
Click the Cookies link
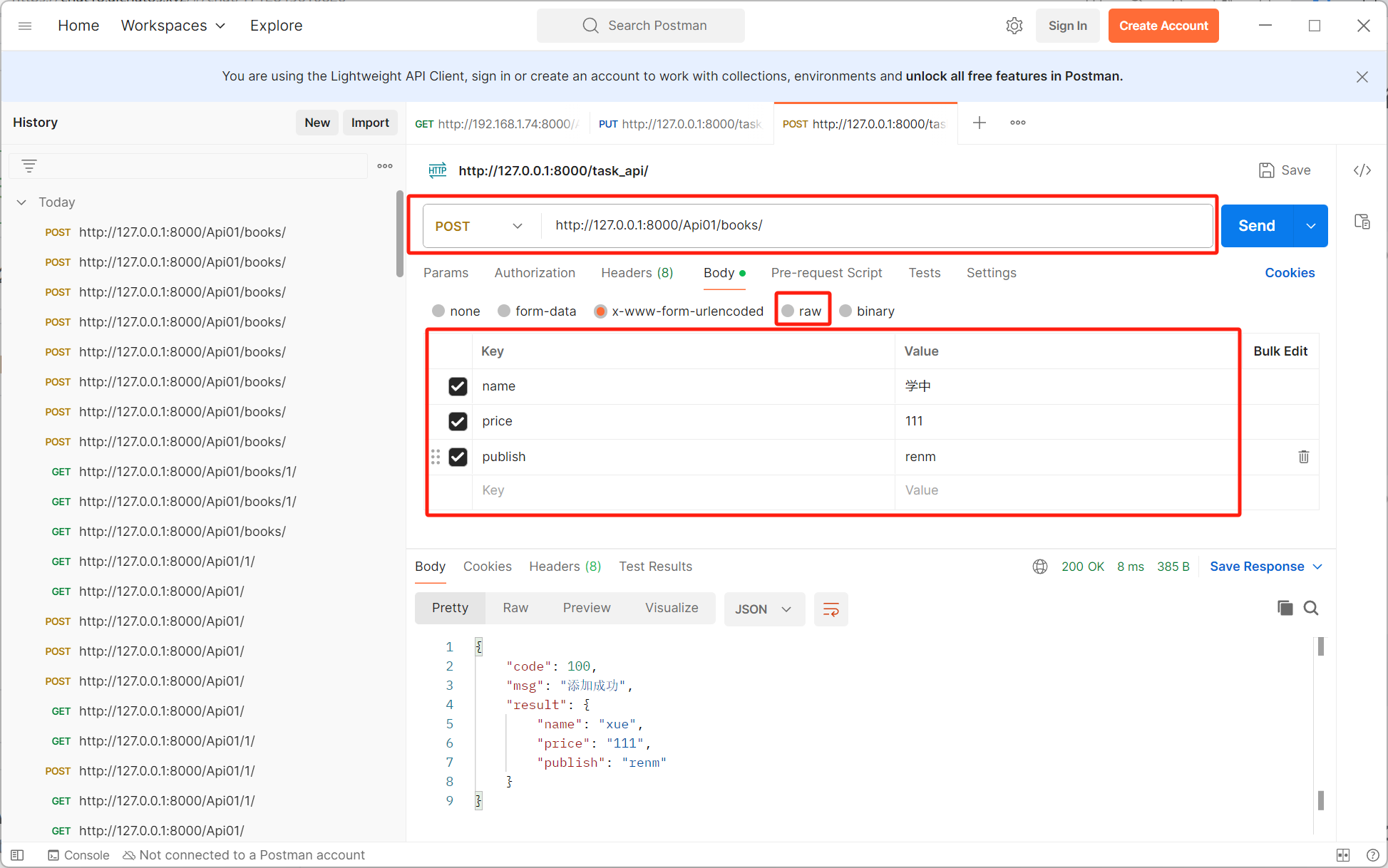tap(1289, 273)
